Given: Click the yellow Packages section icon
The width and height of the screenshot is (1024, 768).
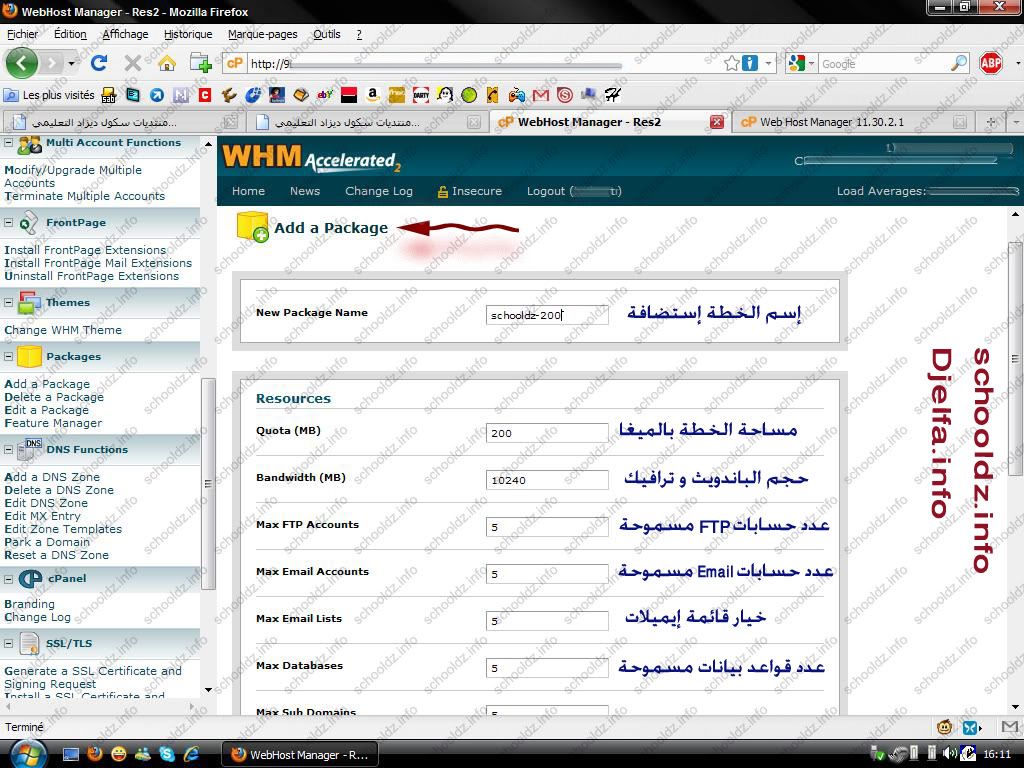Looking at the screenshot, I should click(29, 357).
